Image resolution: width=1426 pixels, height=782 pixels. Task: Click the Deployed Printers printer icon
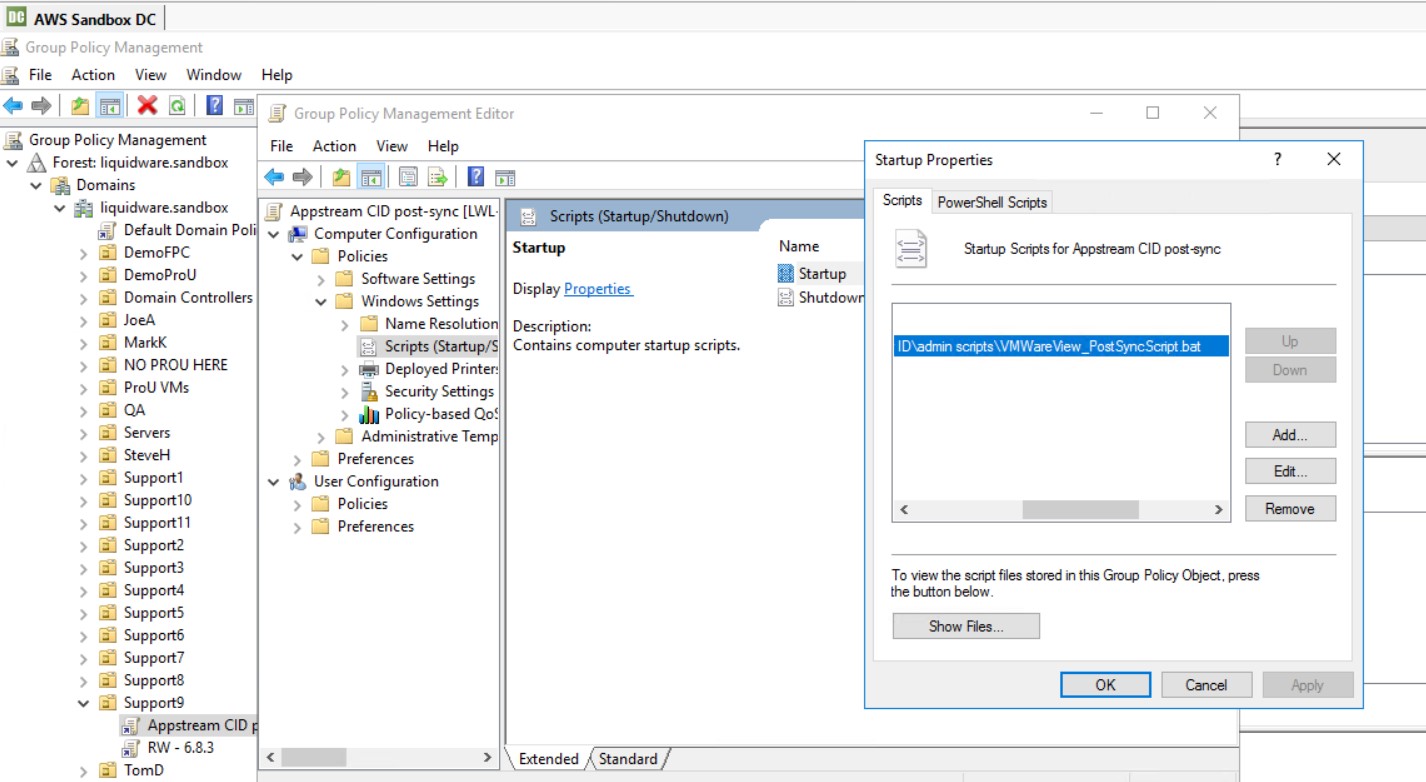tap(369, 369)
